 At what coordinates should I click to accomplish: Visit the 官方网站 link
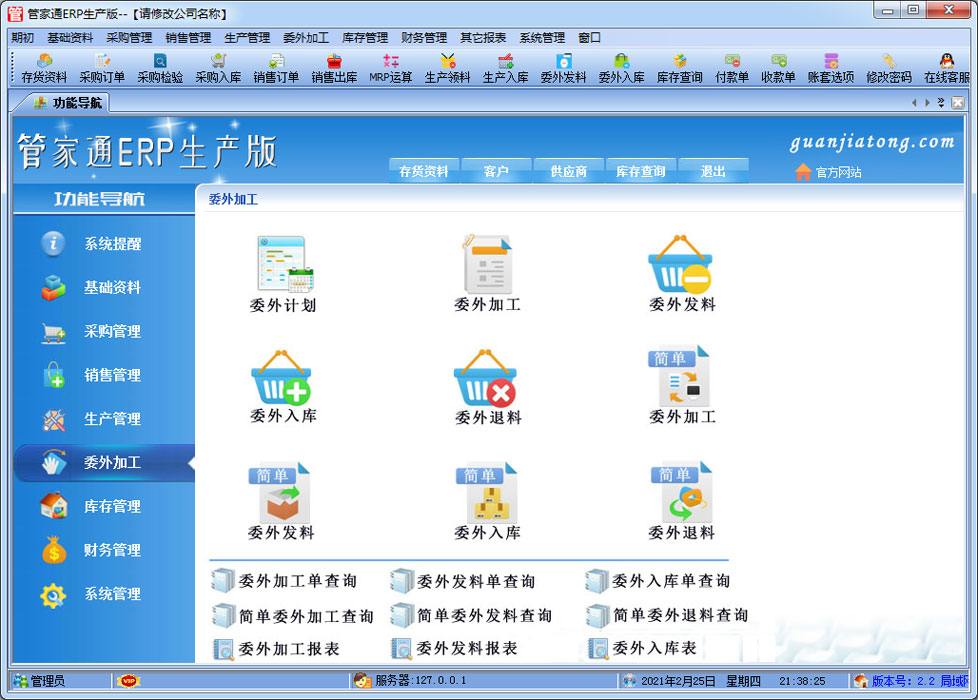[837, 172]
